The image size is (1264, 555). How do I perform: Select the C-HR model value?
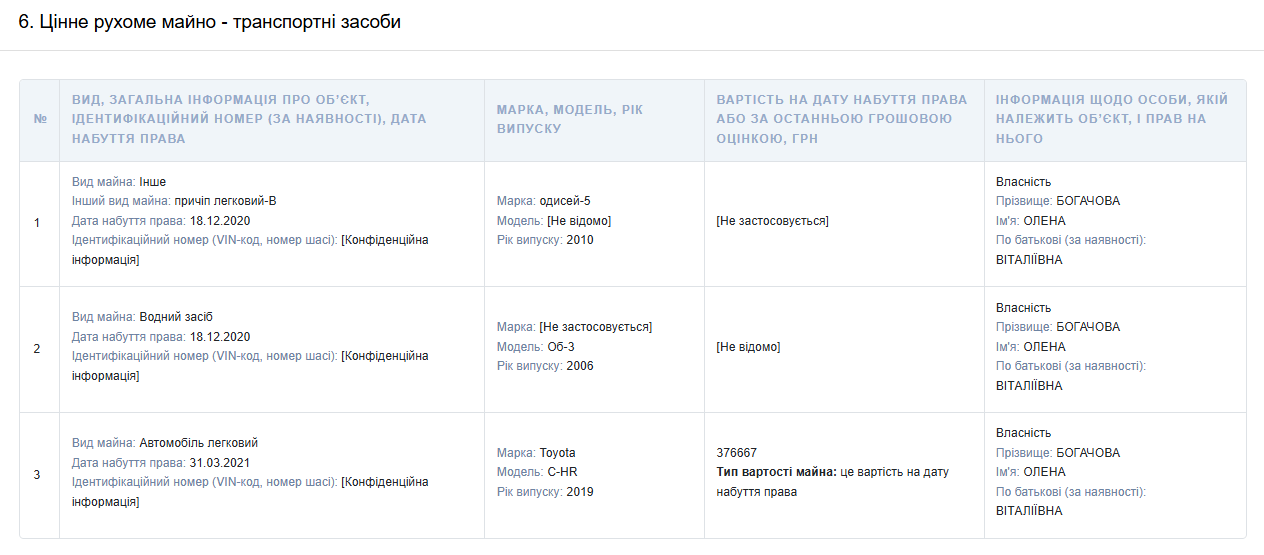point(564,472)
